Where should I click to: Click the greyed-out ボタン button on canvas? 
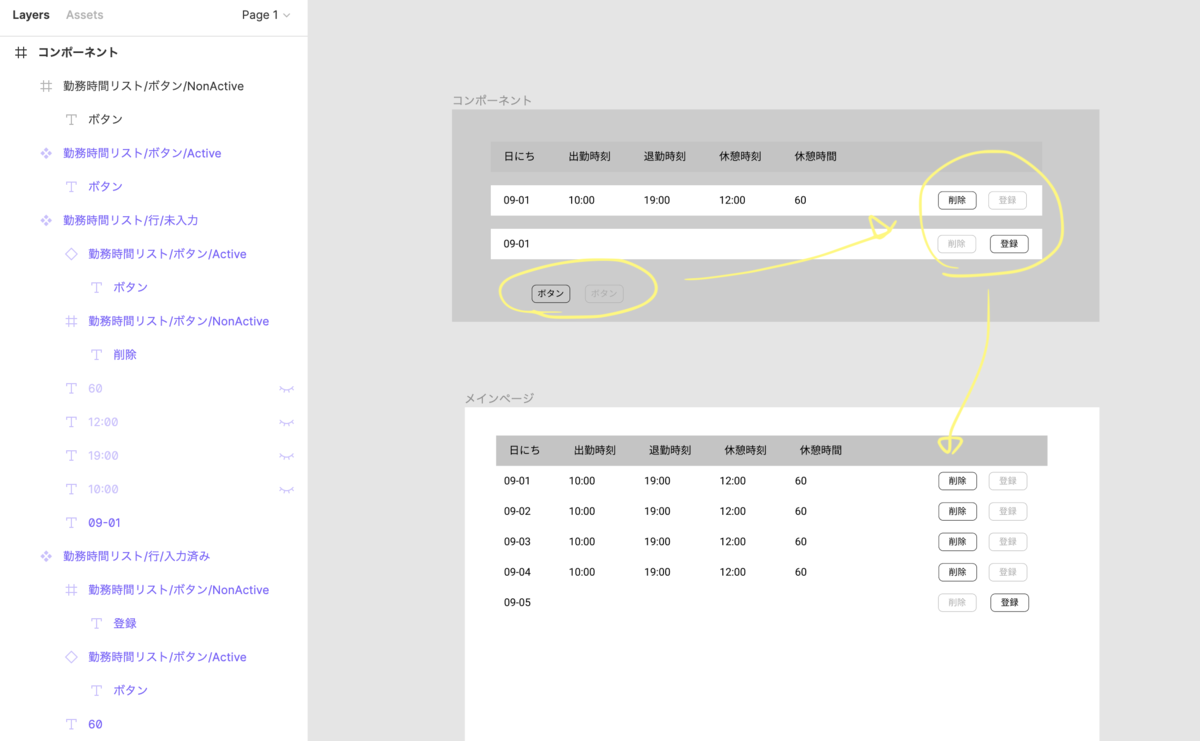[x=604, y=294]
